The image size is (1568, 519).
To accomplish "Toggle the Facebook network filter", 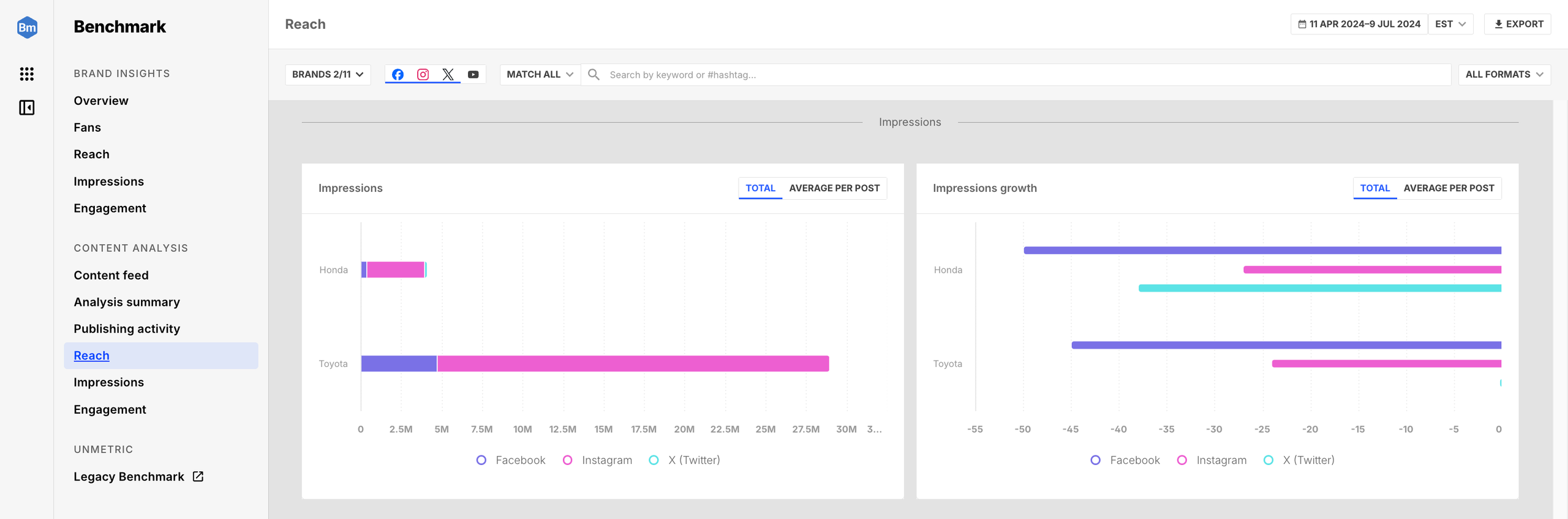I will coord(398,75).
